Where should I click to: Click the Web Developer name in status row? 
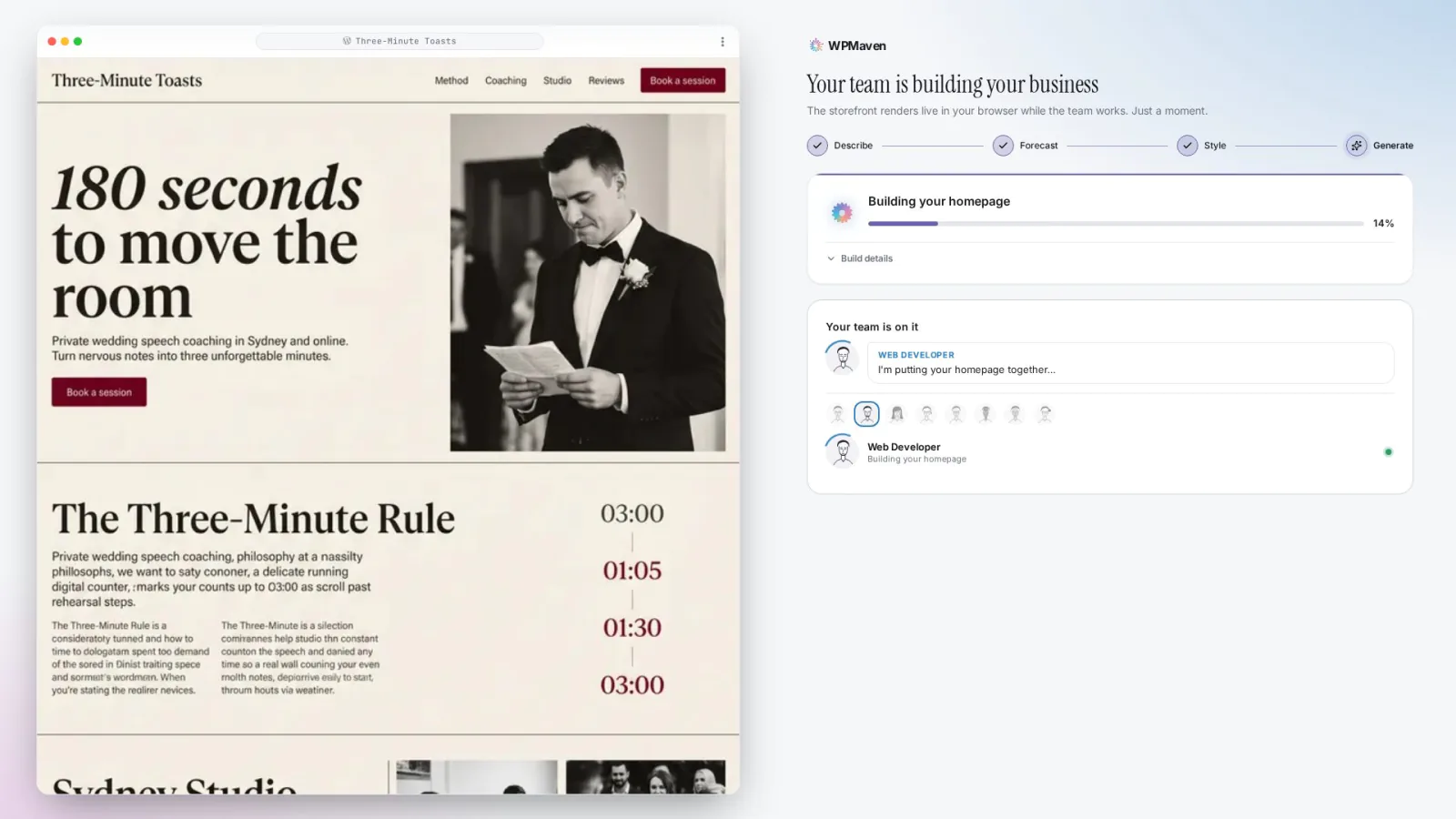click(904, 447)
